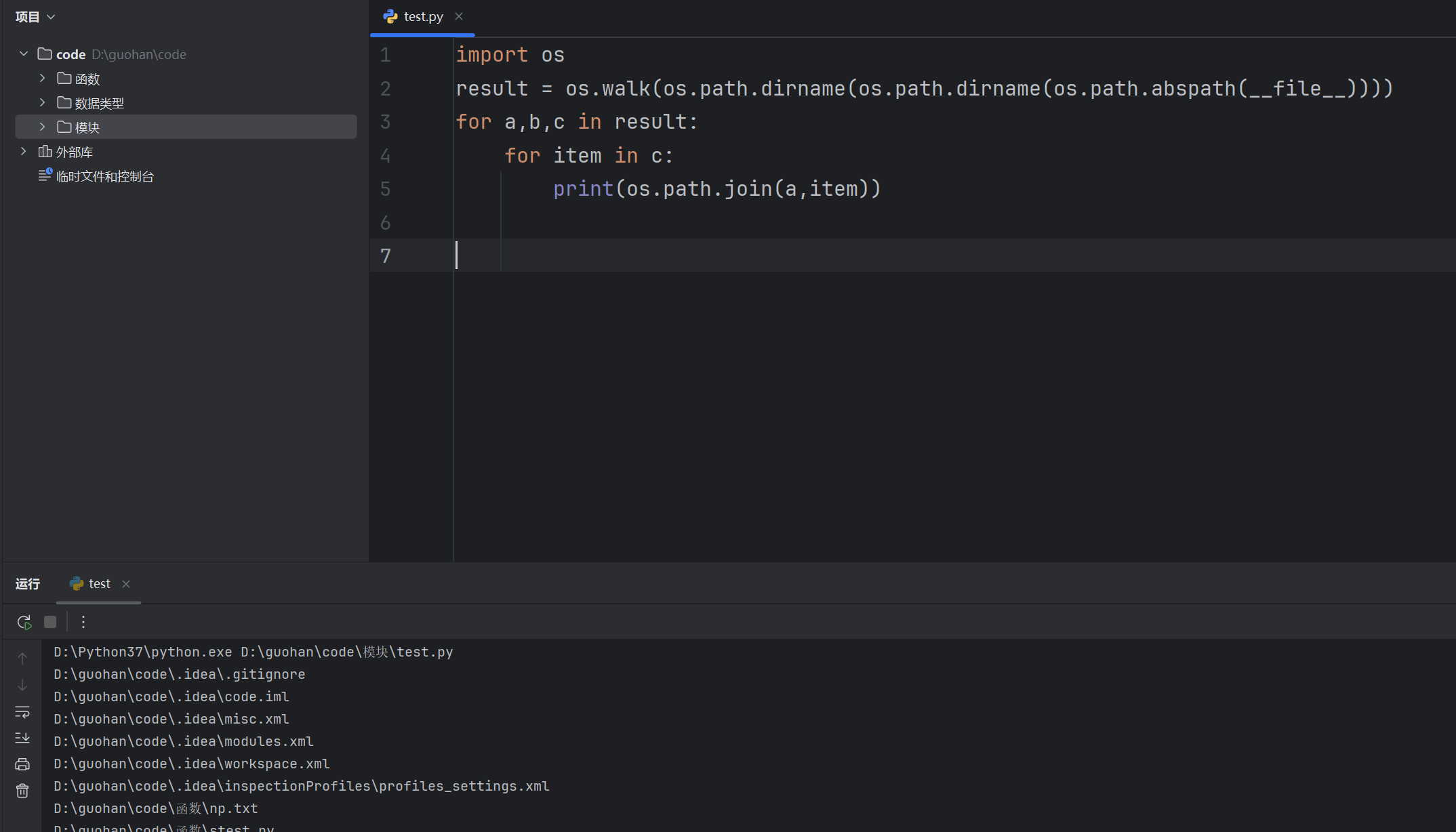The width and height of the screenshot is (1456, 832).
Task: Expand the 函数 folder
Action: coord(42,79)
